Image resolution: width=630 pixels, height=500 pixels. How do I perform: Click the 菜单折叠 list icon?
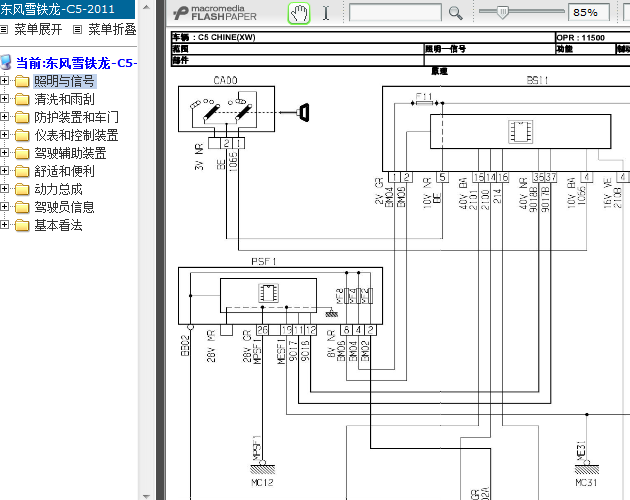click(78, 29)
